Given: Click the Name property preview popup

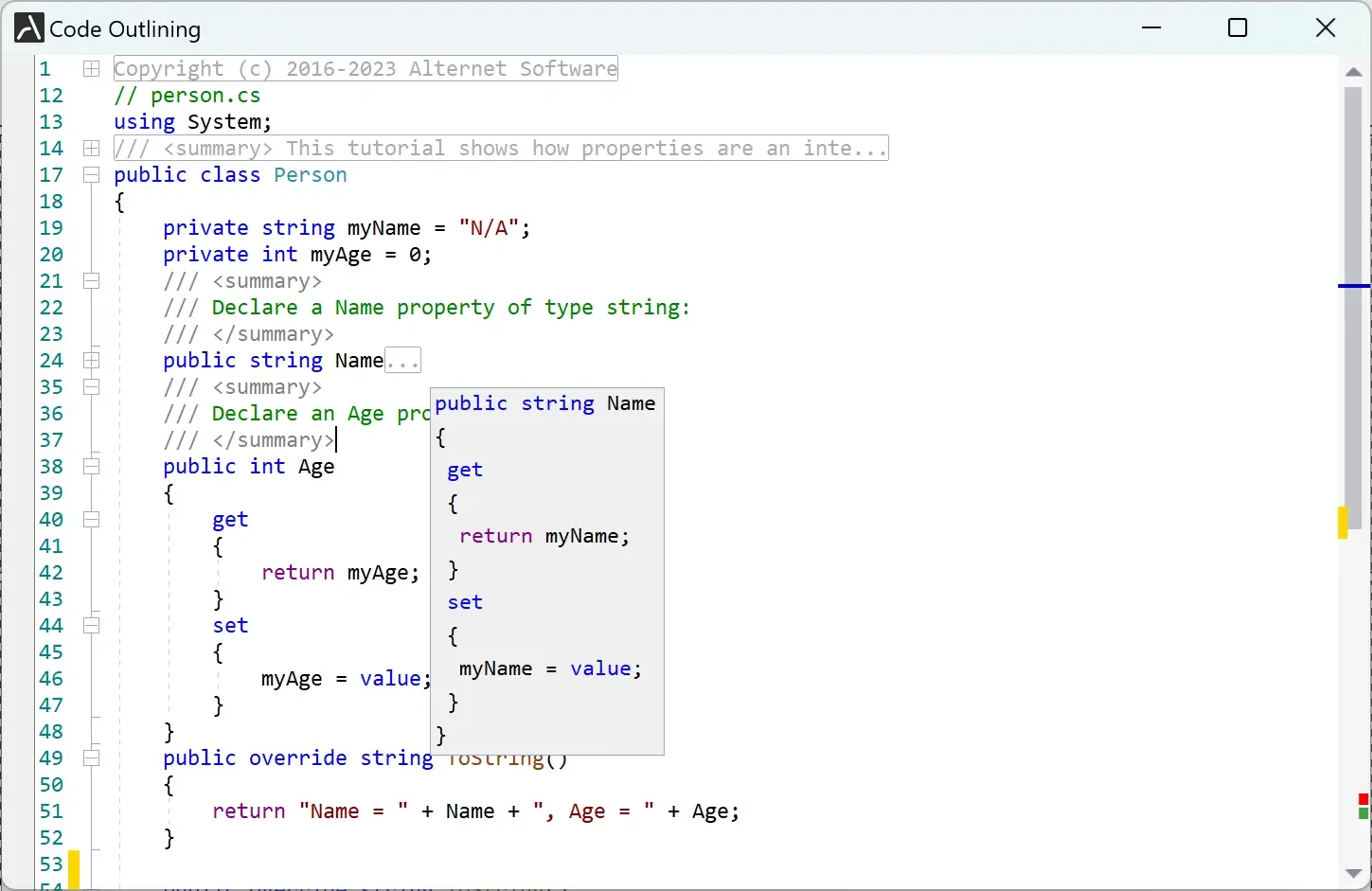Looking at the screenshot, I should (x=547, y=568).
